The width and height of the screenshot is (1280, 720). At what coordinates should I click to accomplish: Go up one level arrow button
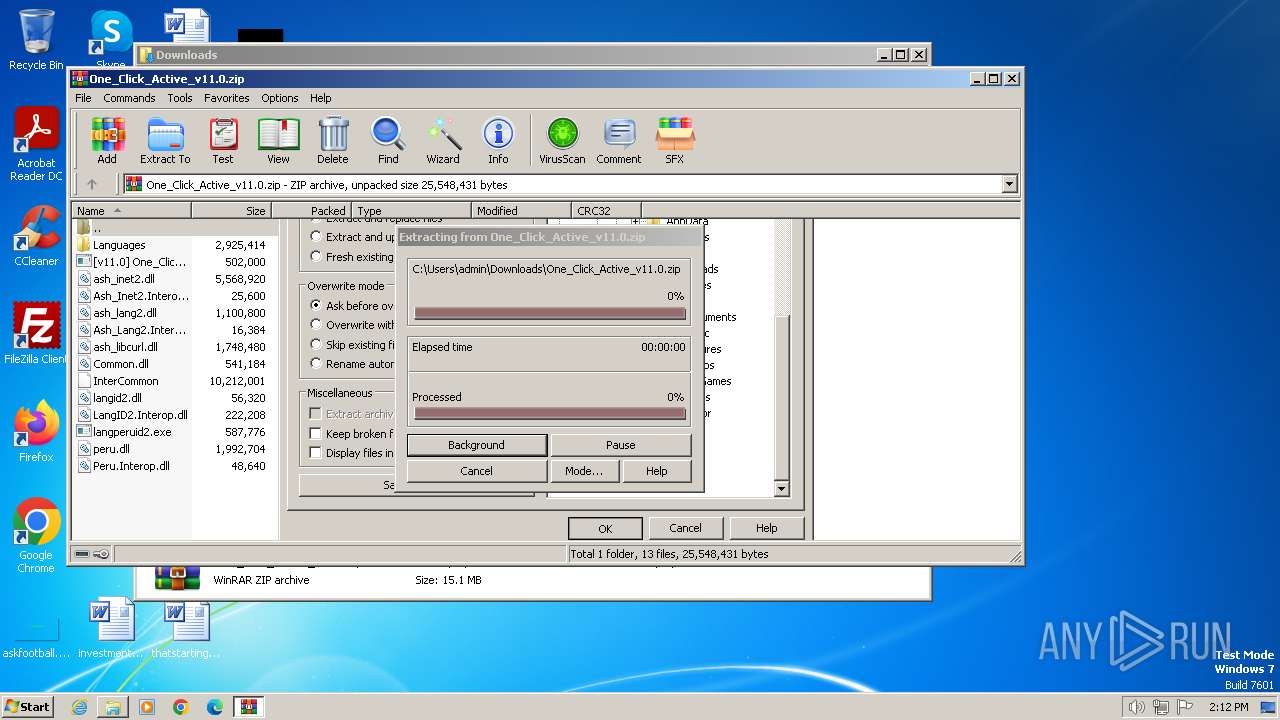(x=92, y=184)
